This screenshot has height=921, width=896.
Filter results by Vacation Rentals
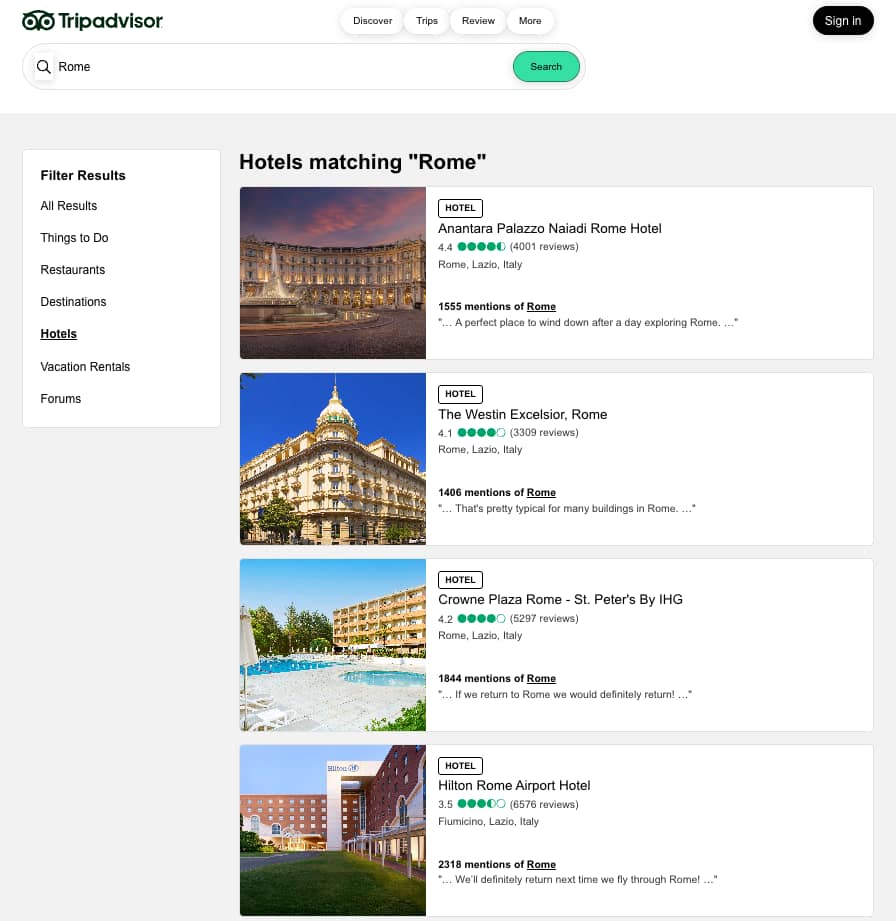point(85,367)
